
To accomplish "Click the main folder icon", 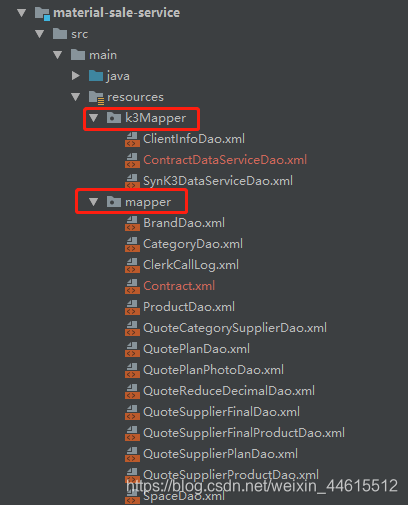I will pyautogui.click(x=78, y=55).
